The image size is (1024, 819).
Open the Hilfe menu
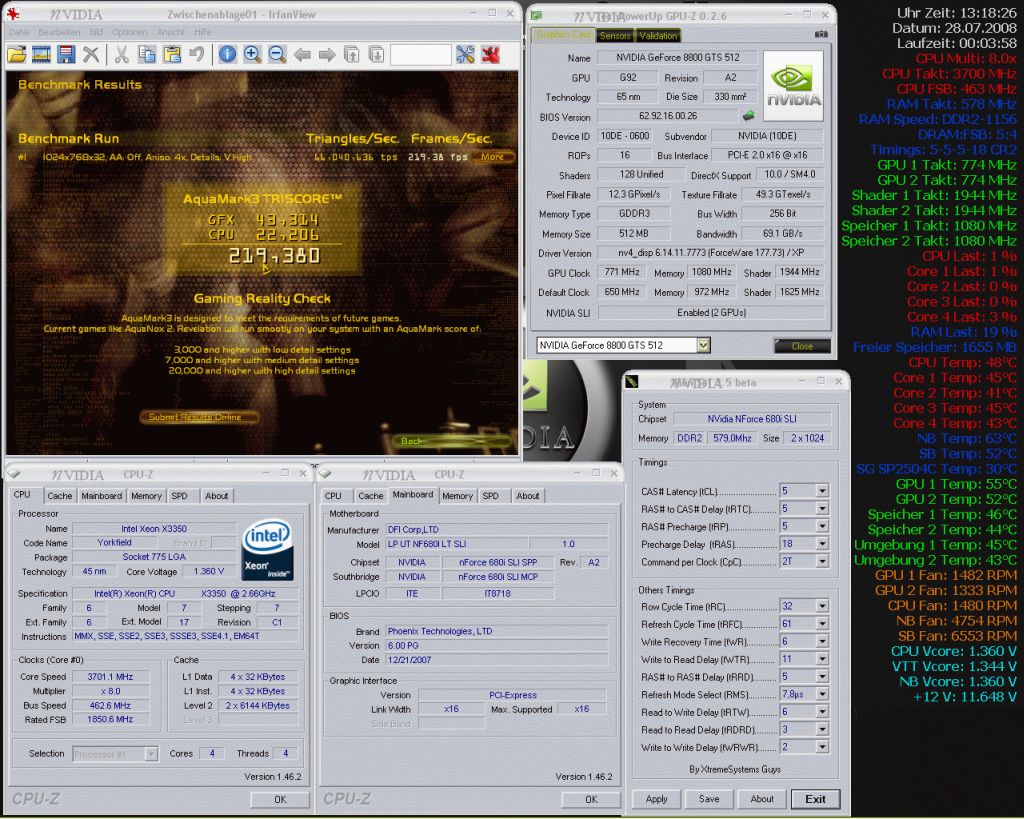point(202,31)
